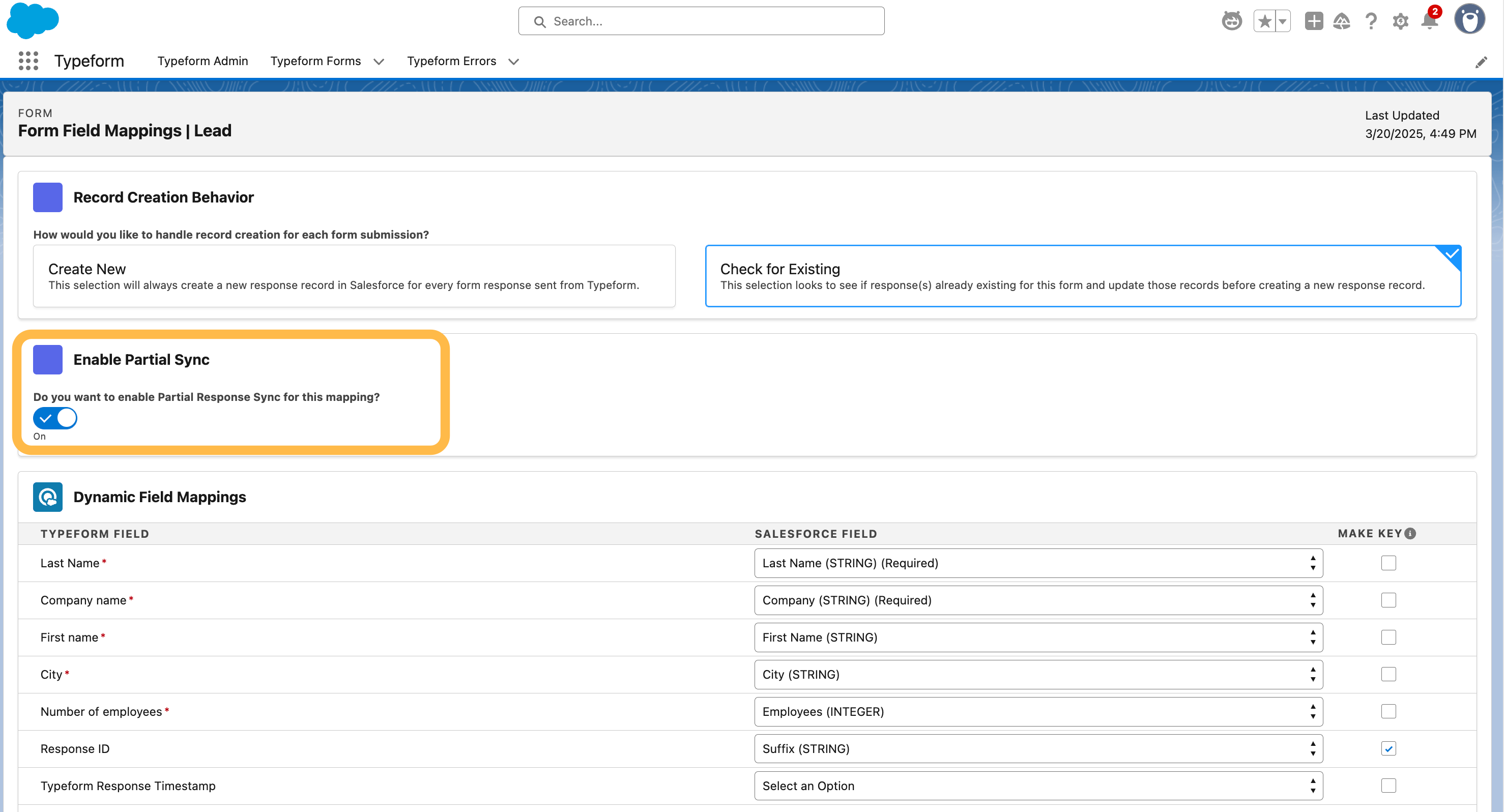Image resolution: width=1504 pixels, height=812 pixels.
Task: Click the Make Key info icon
Action: 1410,534
